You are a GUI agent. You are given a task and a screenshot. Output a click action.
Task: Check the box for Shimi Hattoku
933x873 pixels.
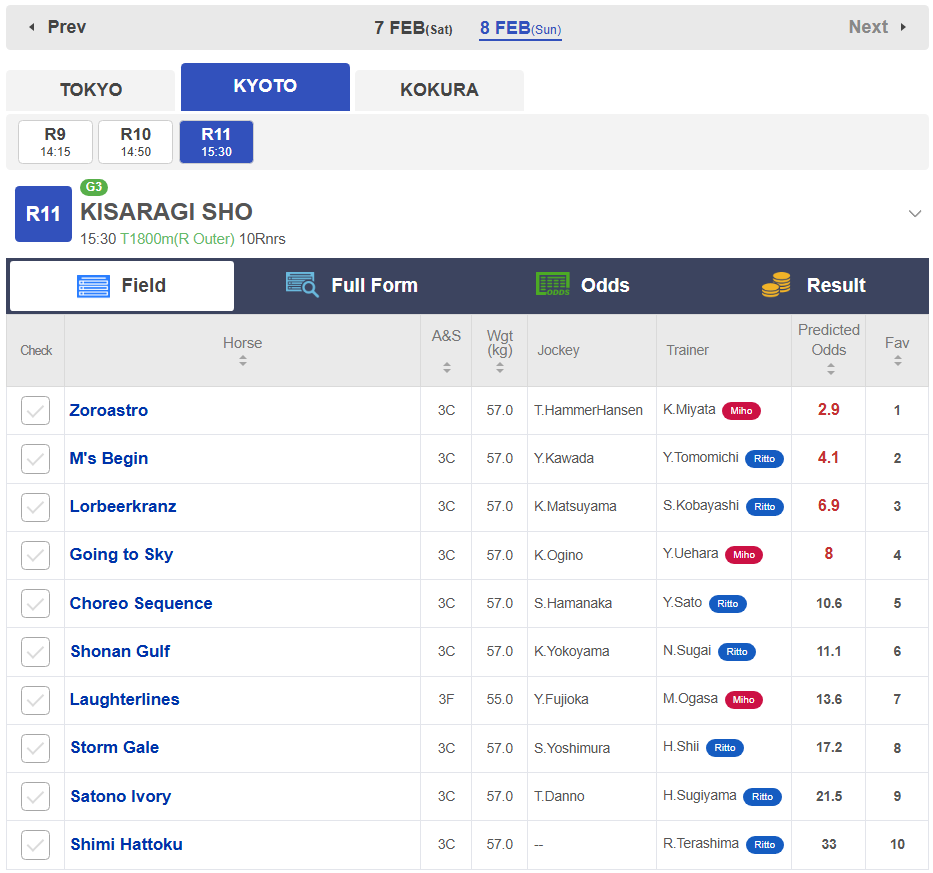35,844
